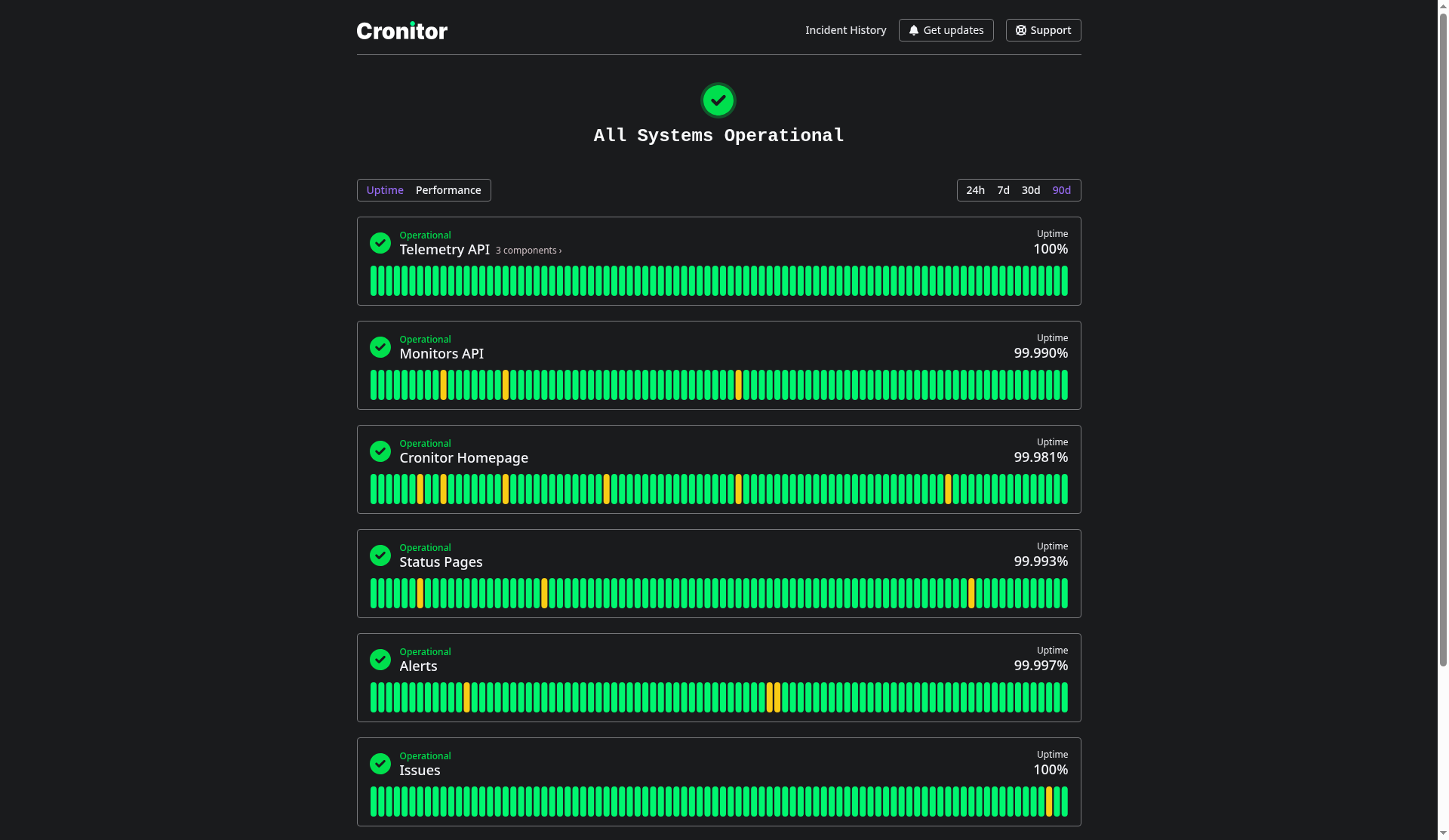The image size is (1449, 840).
Task: Click the lifebuoy icon in Support
Action: (x=1020, y=30)
